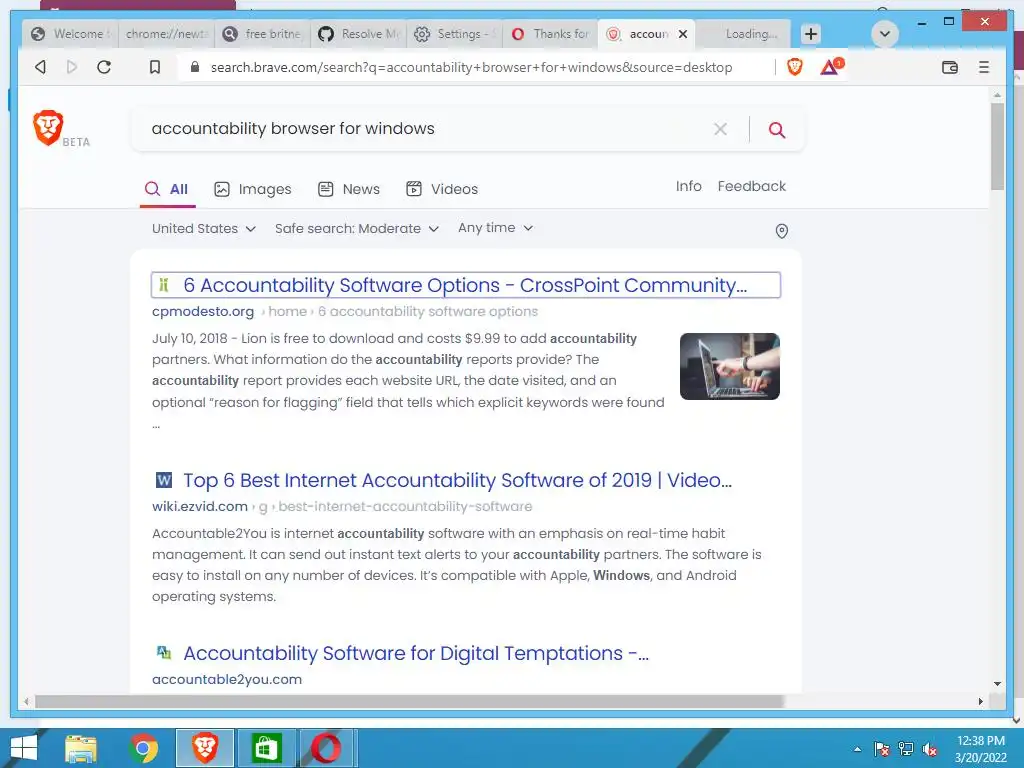
Task: Show hidden system tray icons
Action: [x=857, y=749]
